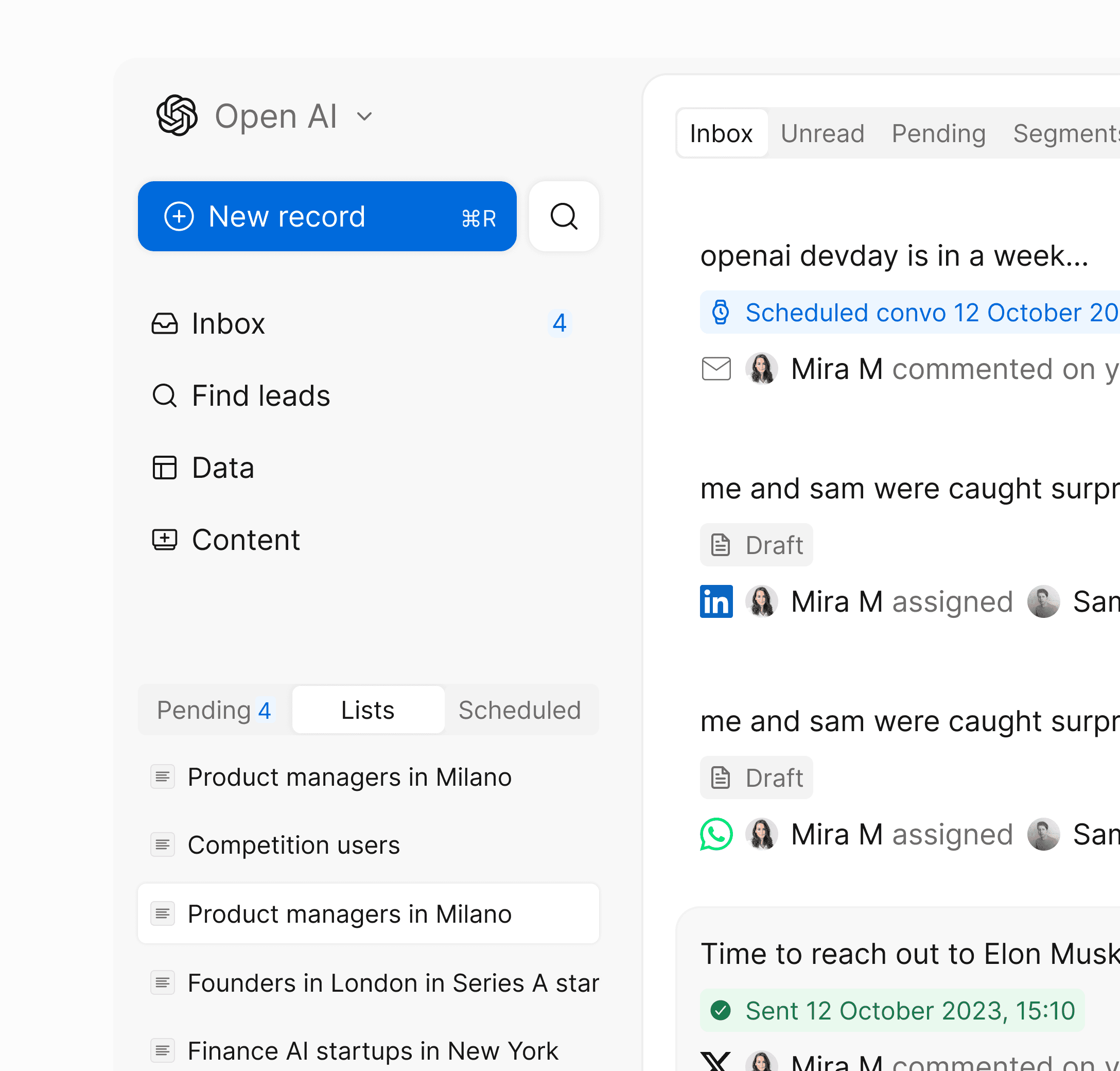Image resolution: width=1120 pixels, height=1071 pixels.
Task: Click Sam avatar in LinkedIn row
Action: click(1043, 601)
